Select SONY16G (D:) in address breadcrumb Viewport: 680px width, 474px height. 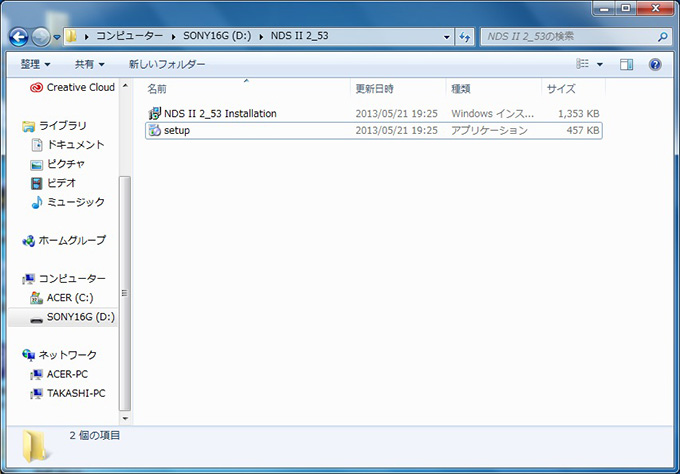[217, 36]
